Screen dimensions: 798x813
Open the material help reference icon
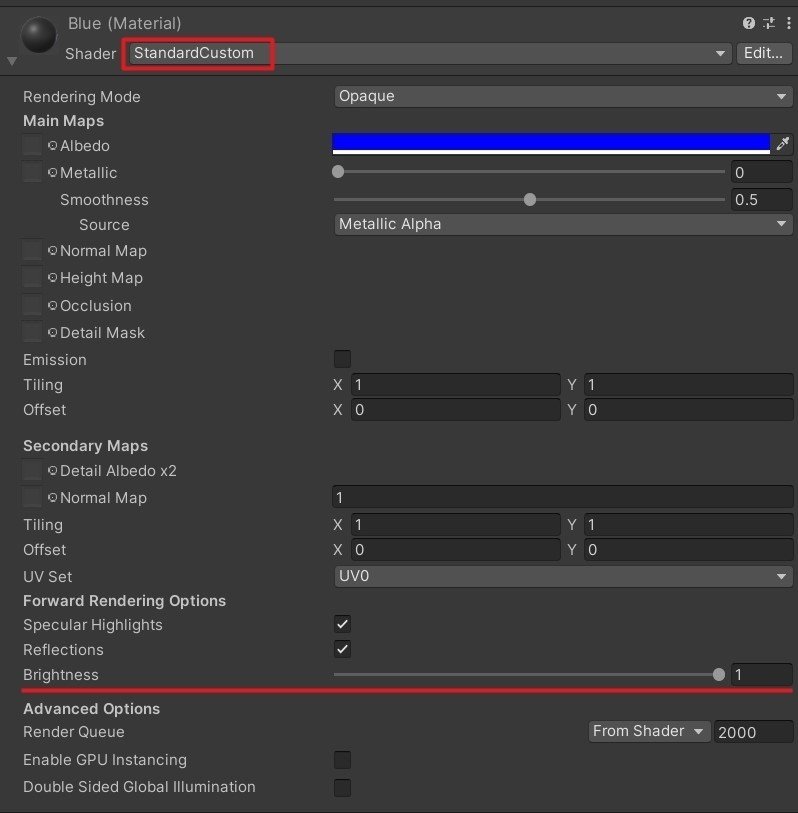point(748,23)
